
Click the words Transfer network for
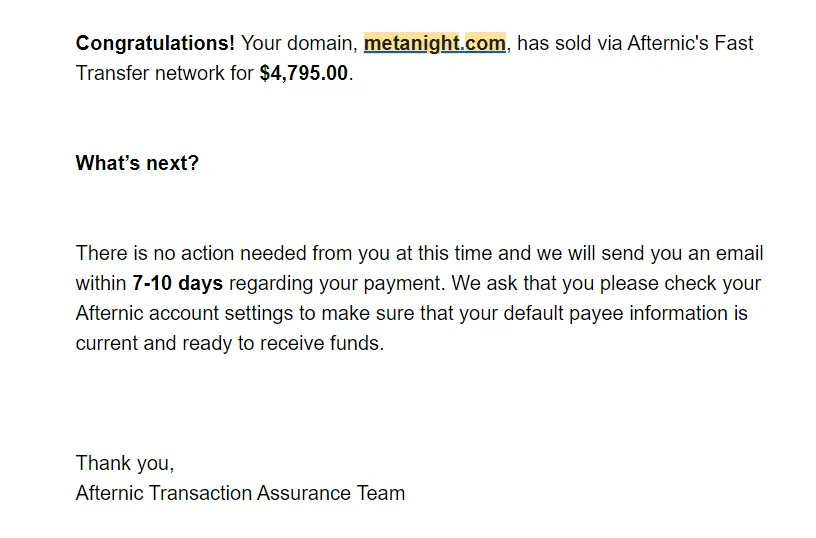(x=164, y=73)
